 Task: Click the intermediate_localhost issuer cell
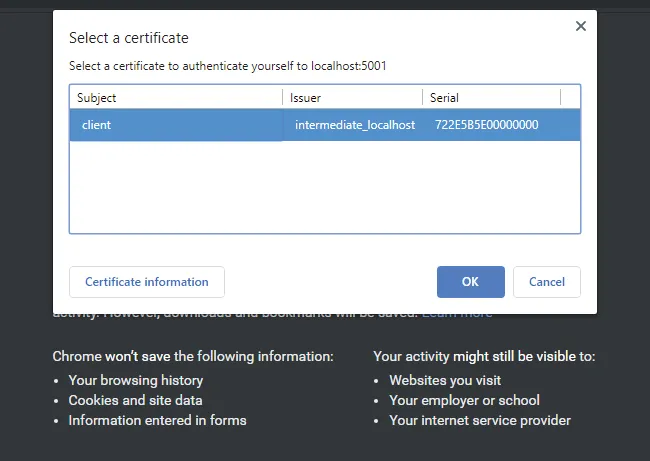click(355, 125)
